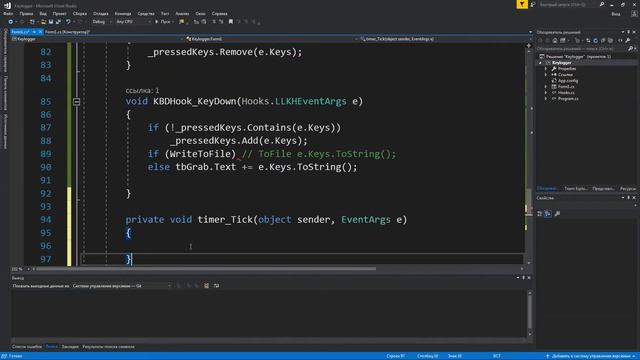Screen dimensions: 640x360
Task: Click the Вход sign-in link
Action: click(x=616, y=13)
